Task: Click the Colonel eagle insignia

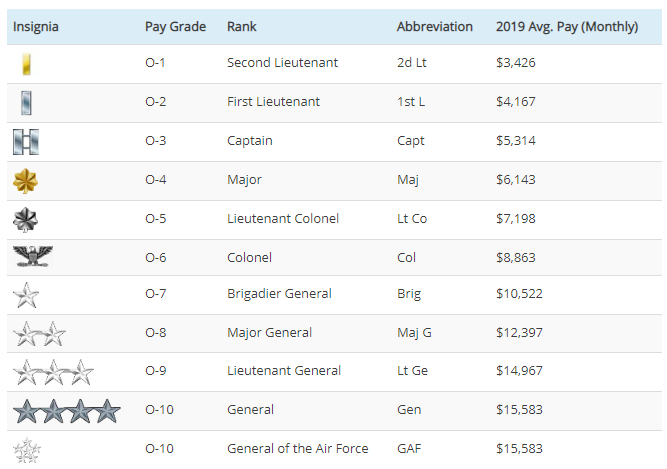Action: coord(34,257)
